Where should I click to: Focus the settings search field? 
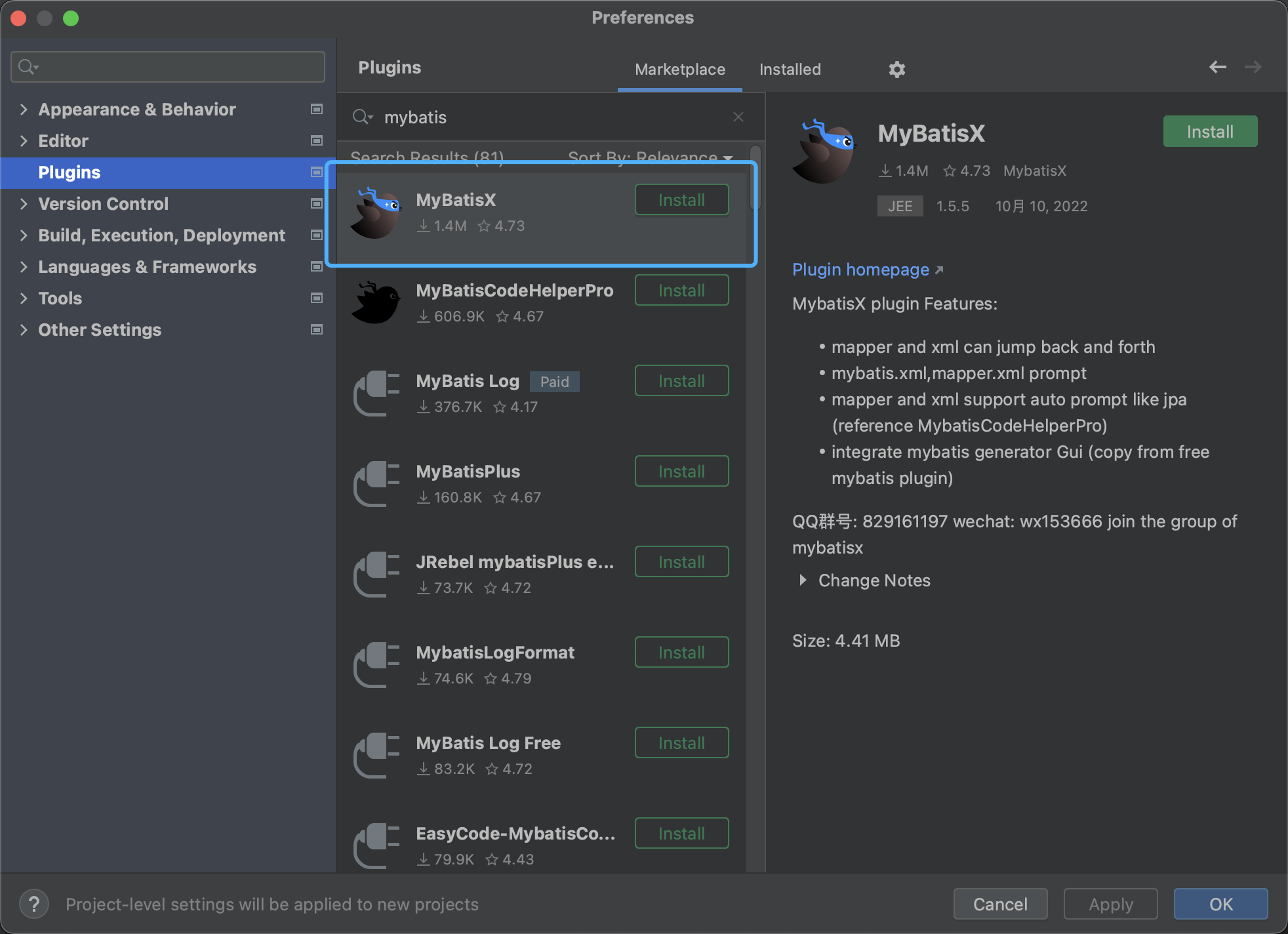click(168, 67)
